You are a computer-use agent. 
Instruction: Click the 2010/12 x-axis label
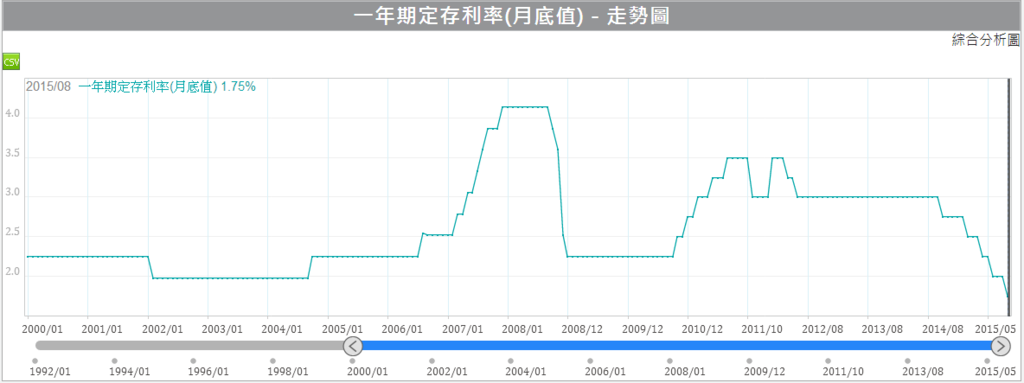[x=703, y=329]
